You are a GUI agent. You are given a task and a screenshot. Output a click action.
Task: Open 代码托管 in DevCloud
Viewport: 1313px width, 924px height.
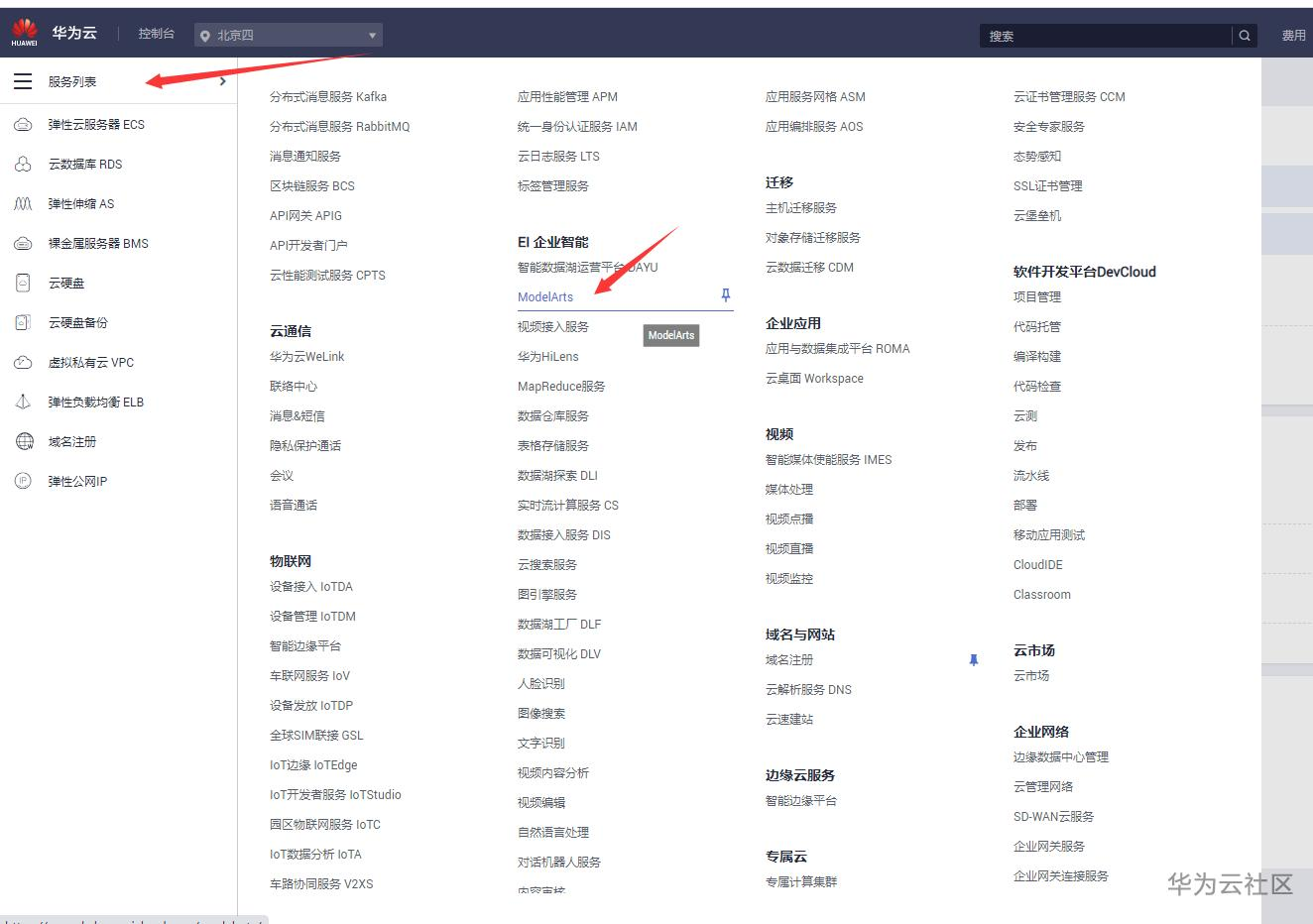[1037, 326]
